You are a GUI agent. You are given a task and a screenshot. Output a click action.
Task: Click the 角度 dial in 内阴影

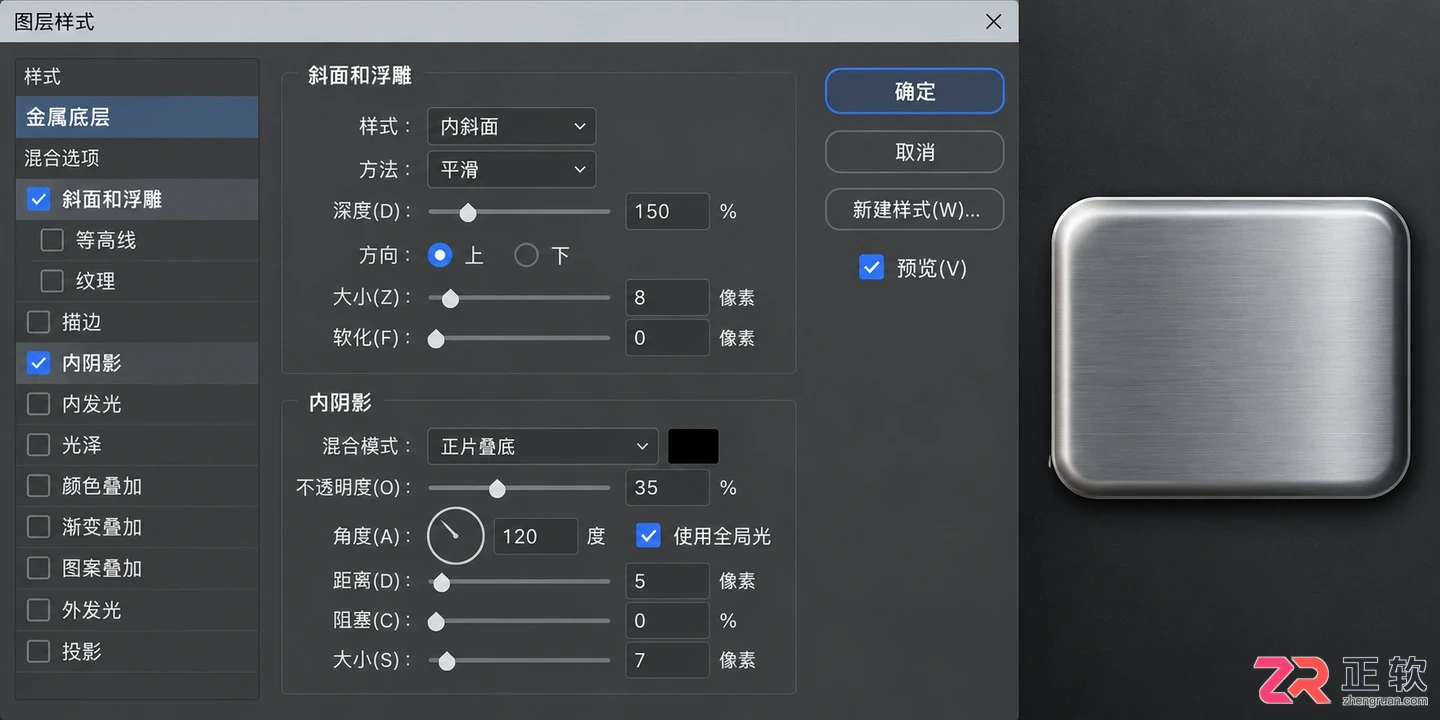[455, 536]
